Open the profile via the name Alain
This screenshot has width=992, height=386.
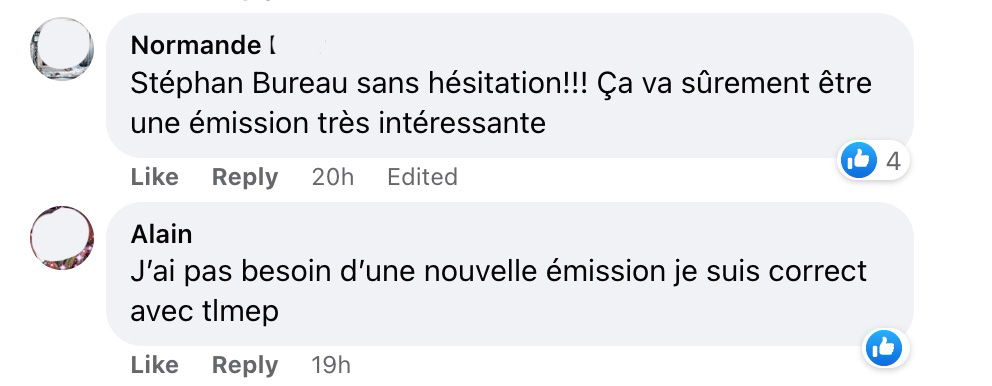pyautogui.click(x=161, y=234)
